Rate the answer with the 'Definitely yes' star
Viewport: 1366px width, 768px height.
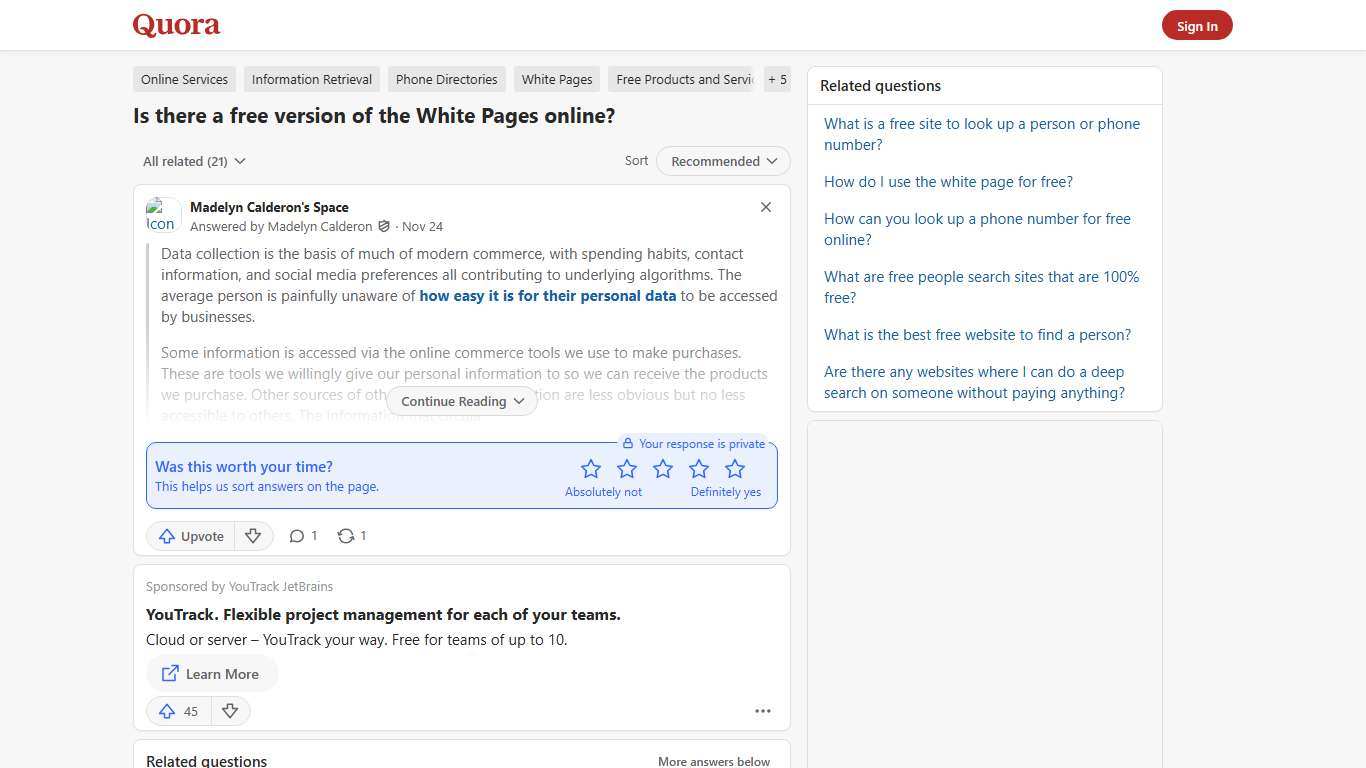coord(735,468)
